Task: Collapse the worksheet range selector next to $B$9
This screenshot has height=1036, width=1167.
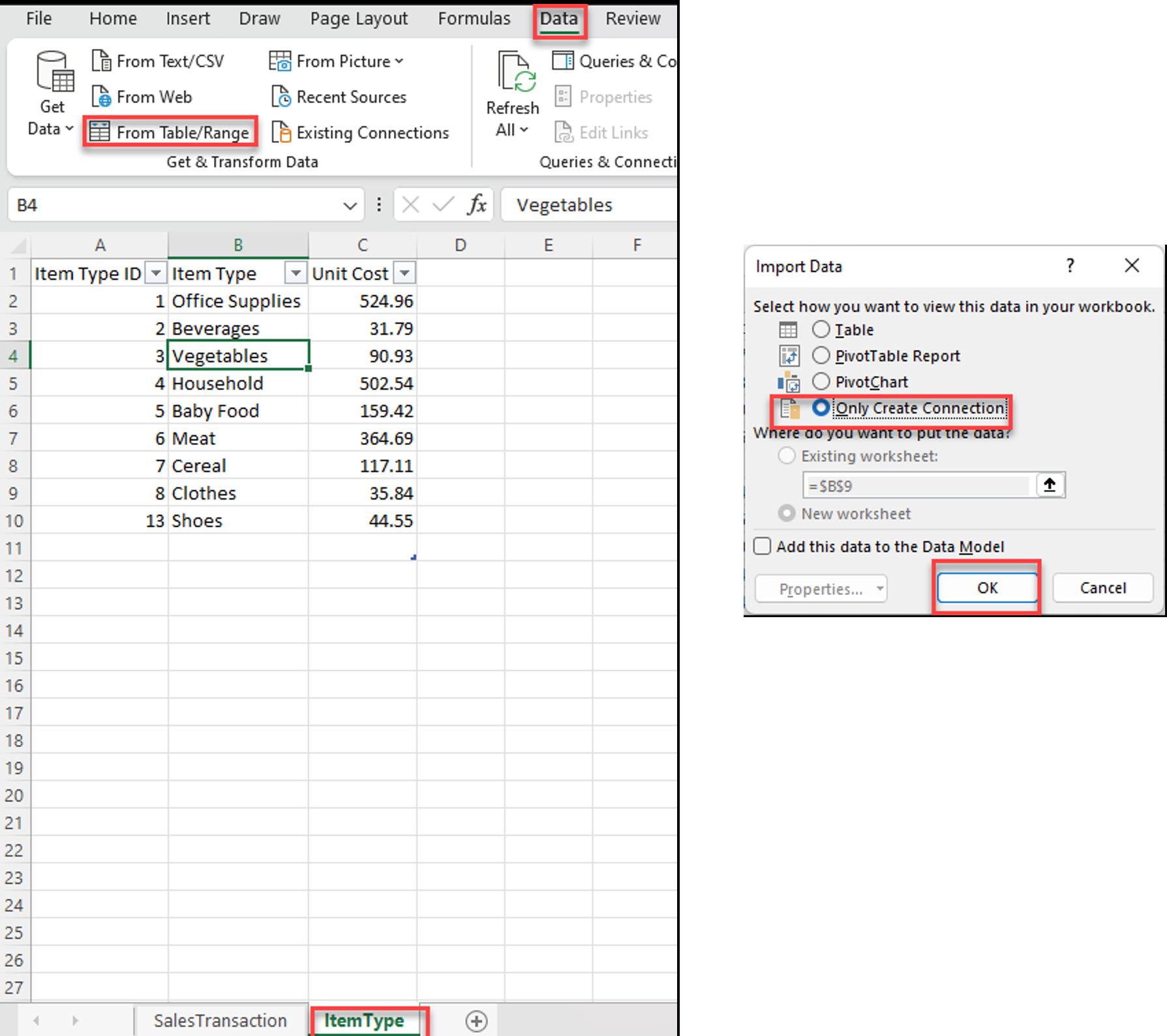Action: (1050, 485)
